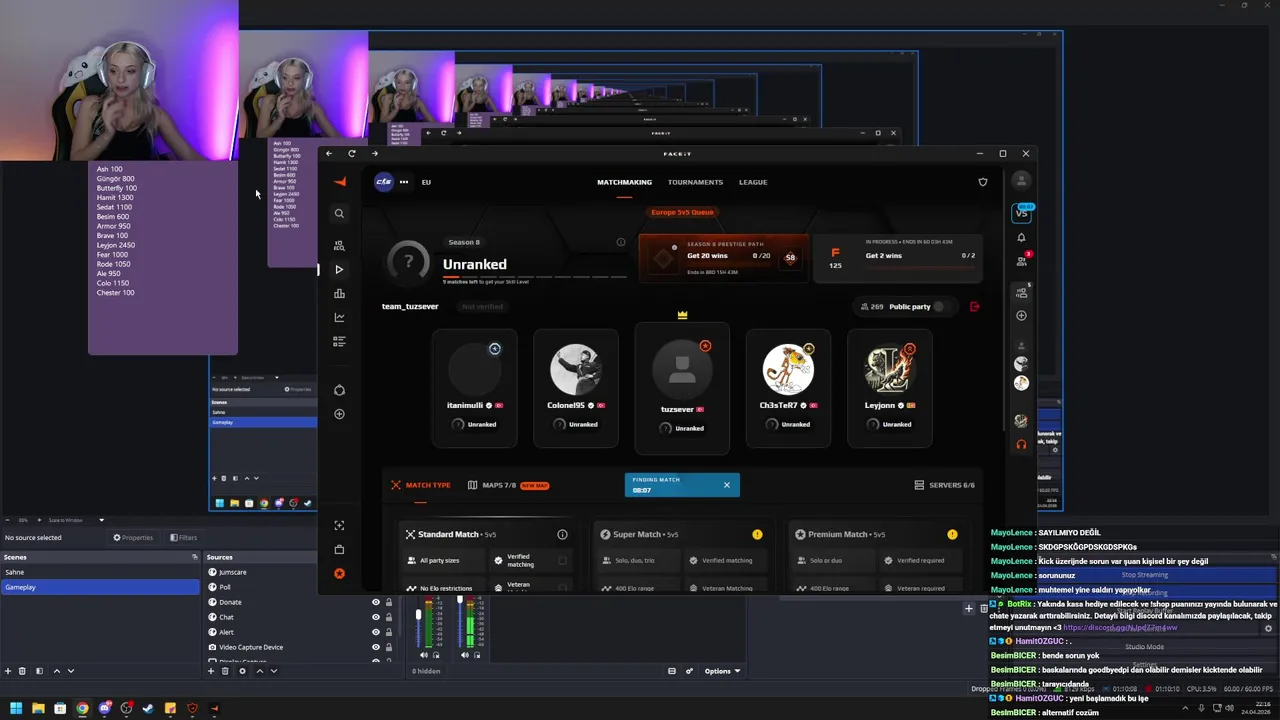This screenshot has height=720, width=1280.
Task: Open FACEIT notifications bell
Action: [x=1021, y=237]
